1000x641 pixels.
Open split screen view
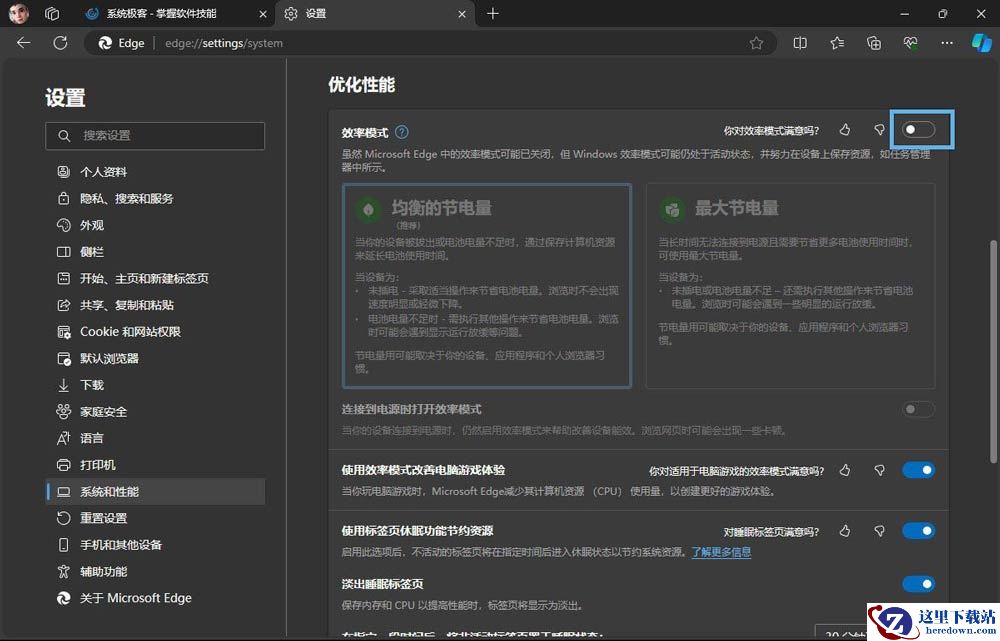800,43
